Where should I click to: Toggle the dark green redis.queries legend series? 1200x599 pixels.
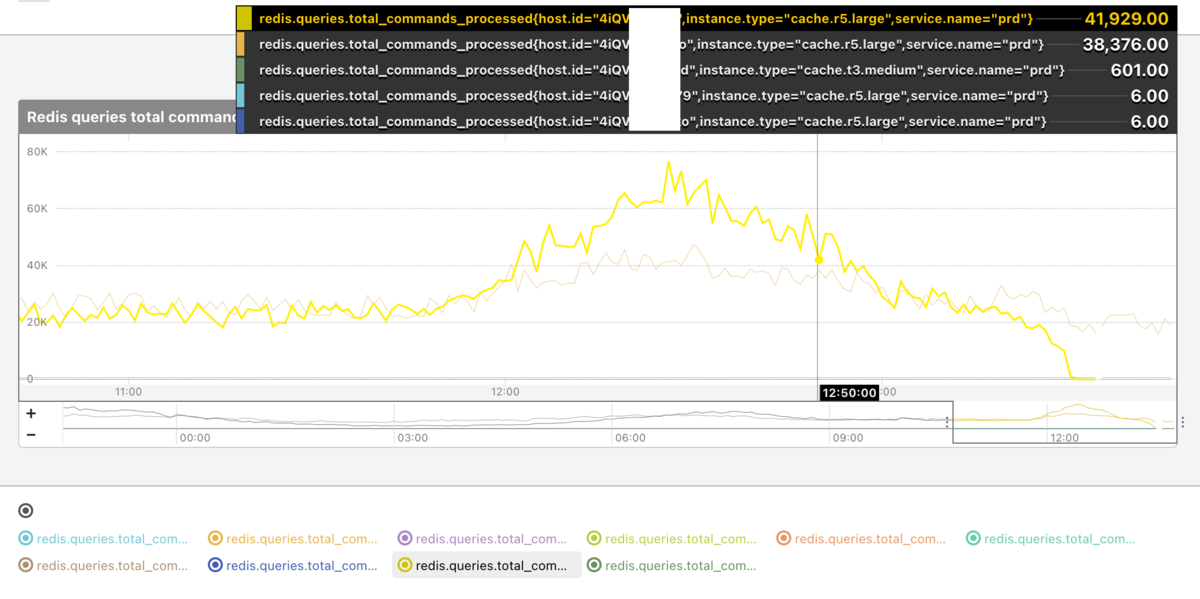point(671,565)
